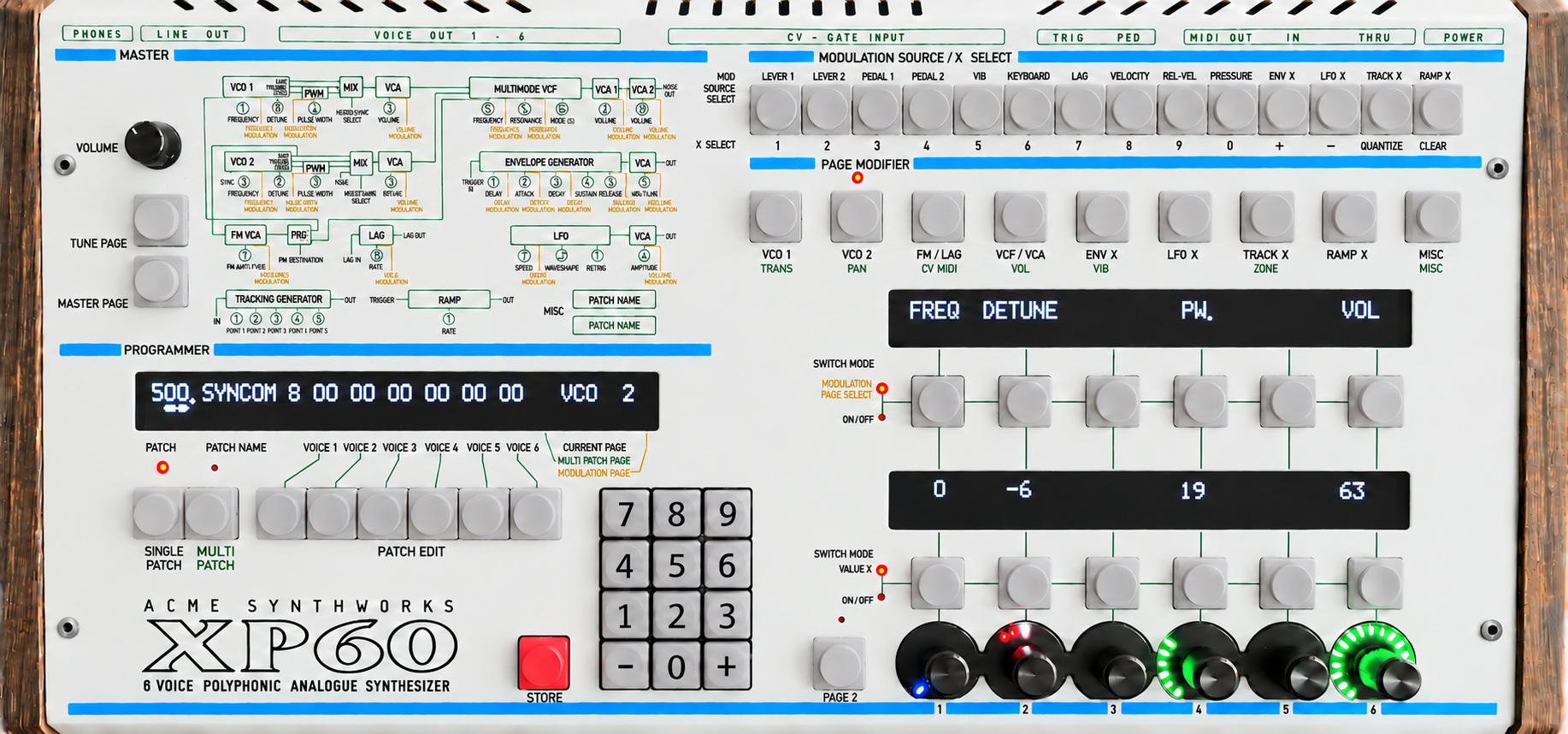Open the VCO 2 Pan page
This screenshot has width=1568, height=734.
tap(858, 216)
